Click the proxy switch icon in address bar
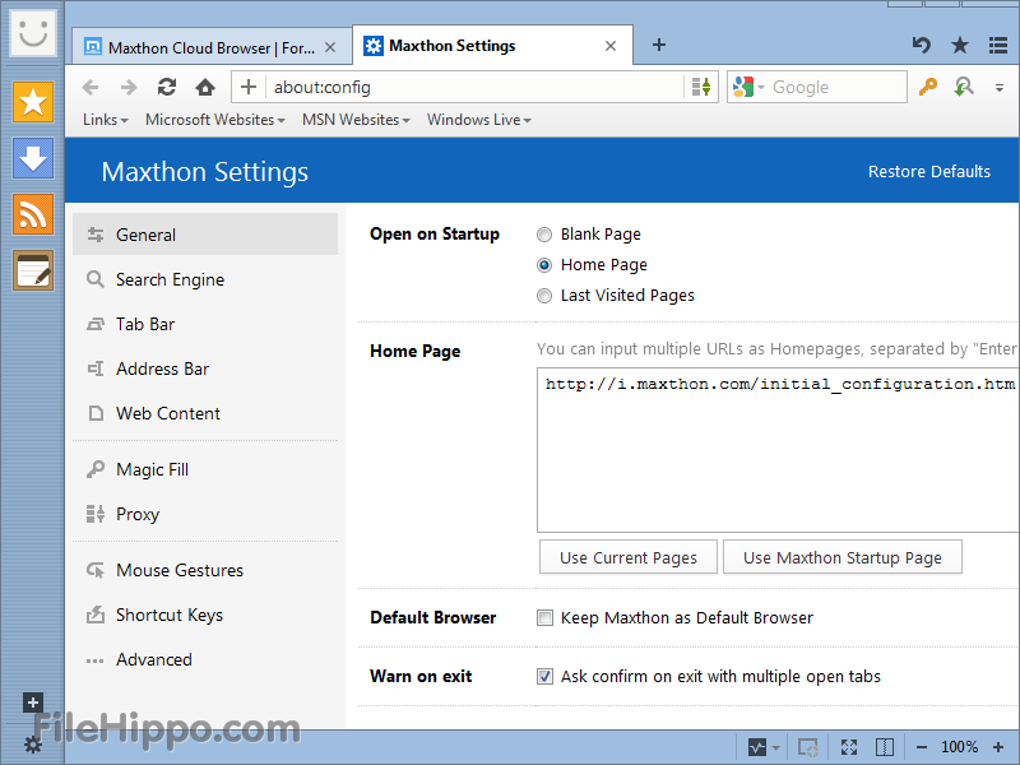 (701, 87)
